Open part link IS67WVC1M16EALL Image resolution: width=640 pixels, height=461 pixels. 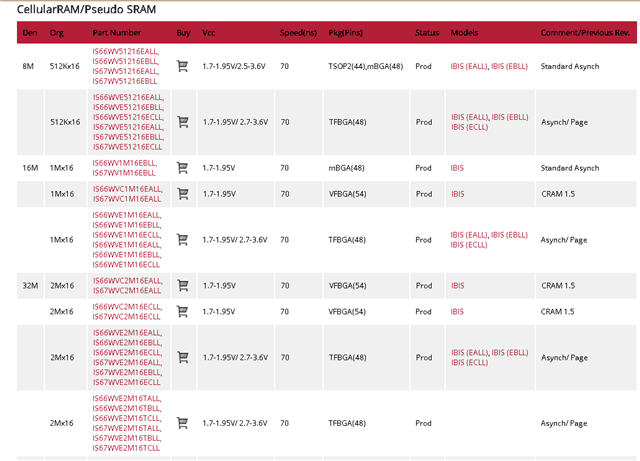click(127, 199)
